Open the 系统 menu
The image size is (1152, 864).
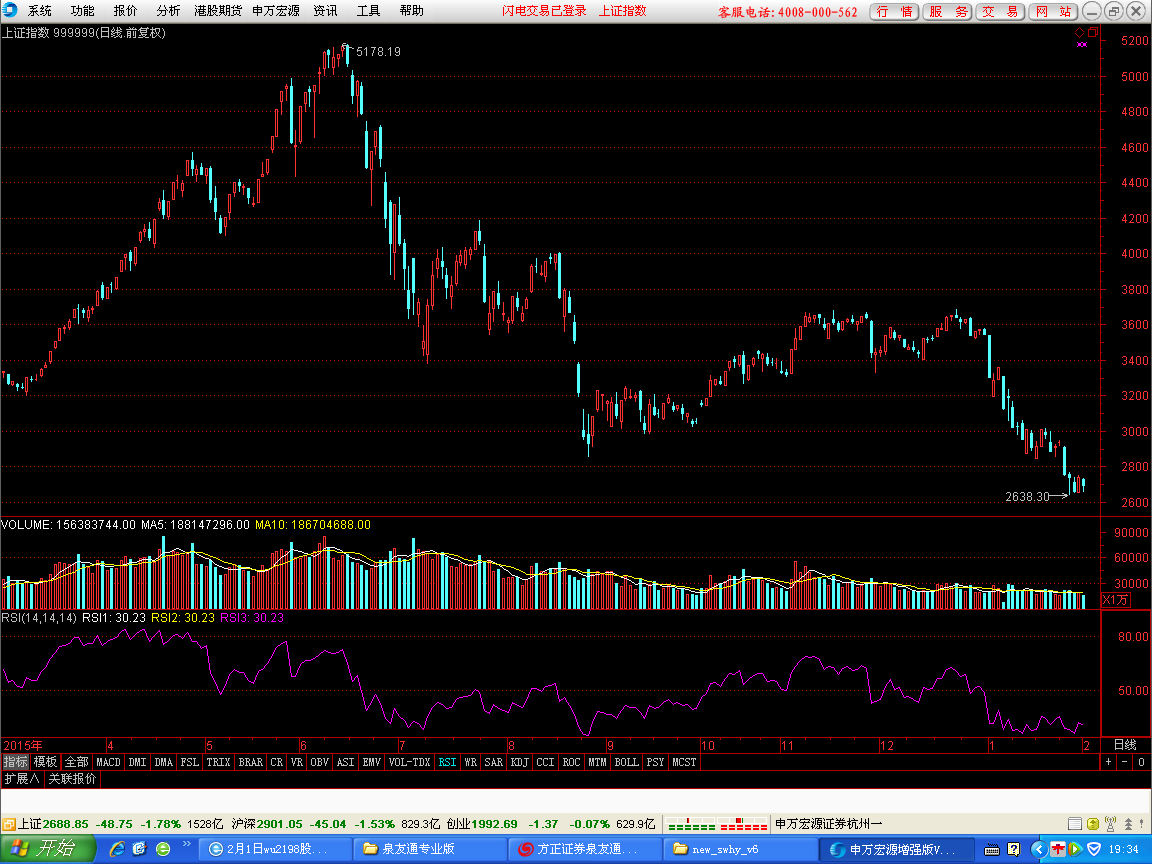pyautogui.click(x=40, y=11)
